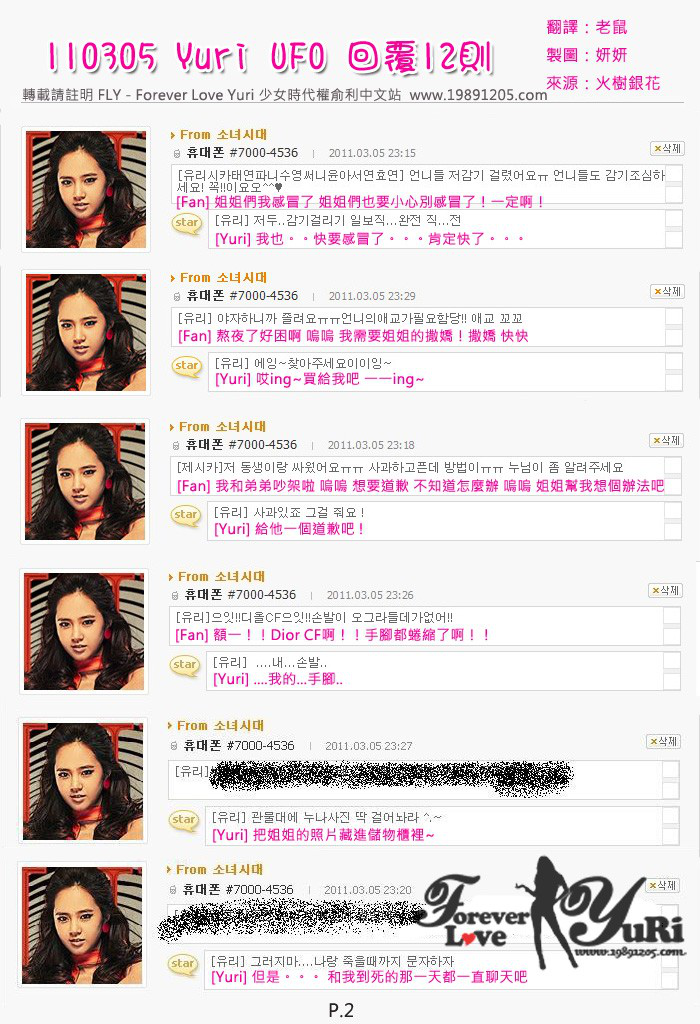Click the star reply icon for 23:15 message
700x1024 pixels.
coord(187,223)
